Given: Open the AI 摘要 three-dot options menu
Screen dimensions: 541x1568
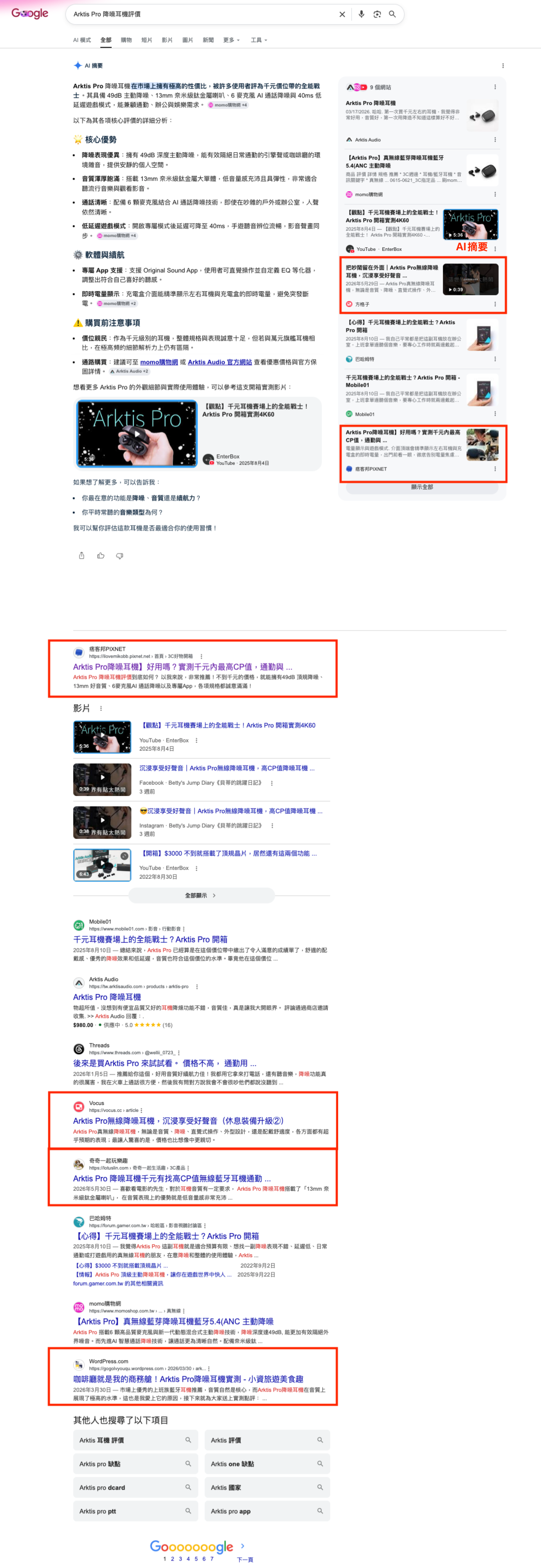Looking at the screenshot, I should tap(503, 66).
